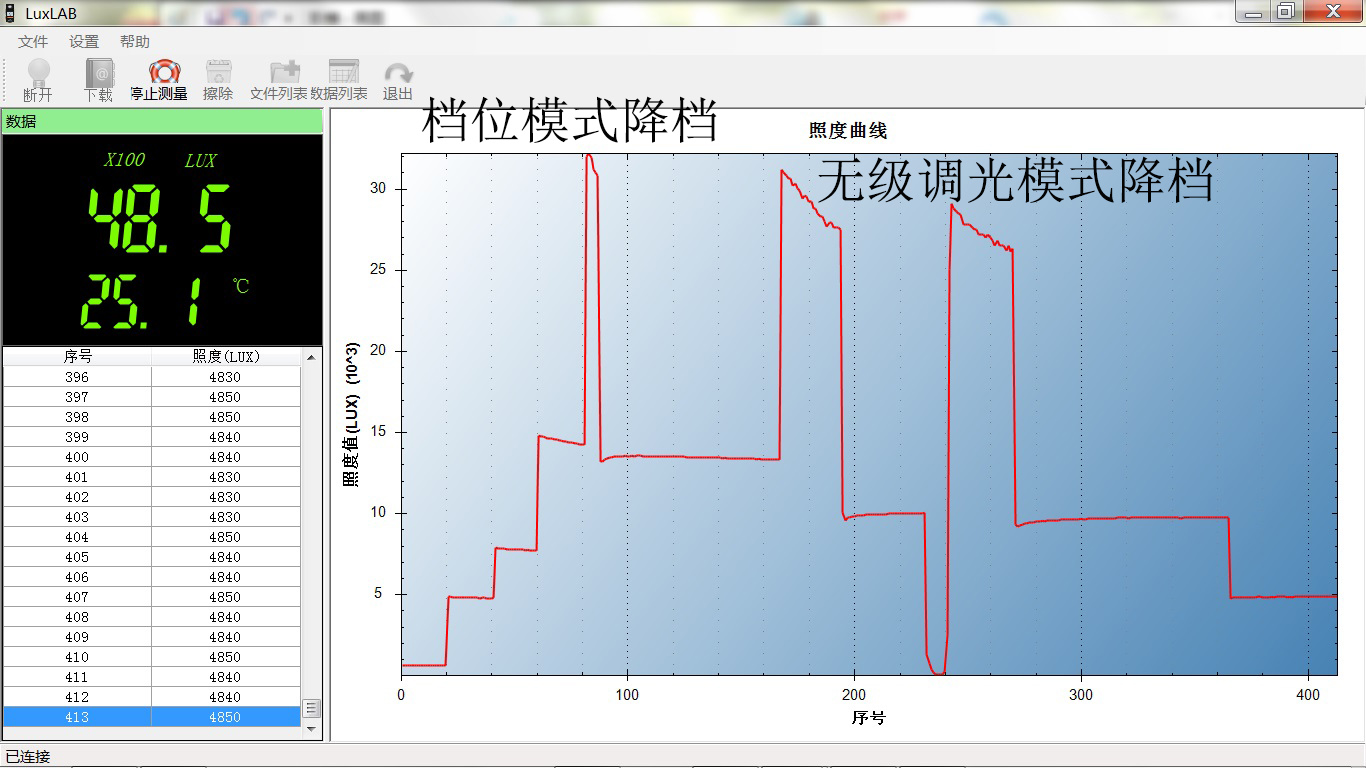Image resolution: width=1366 pixels, height=768 pixels.
Task: Select data row 402
Action: 152,497
